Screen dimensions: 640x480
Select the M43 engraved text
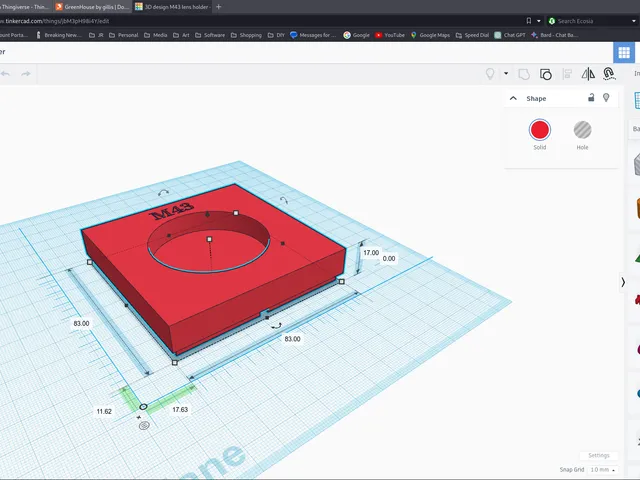point(172,211)
